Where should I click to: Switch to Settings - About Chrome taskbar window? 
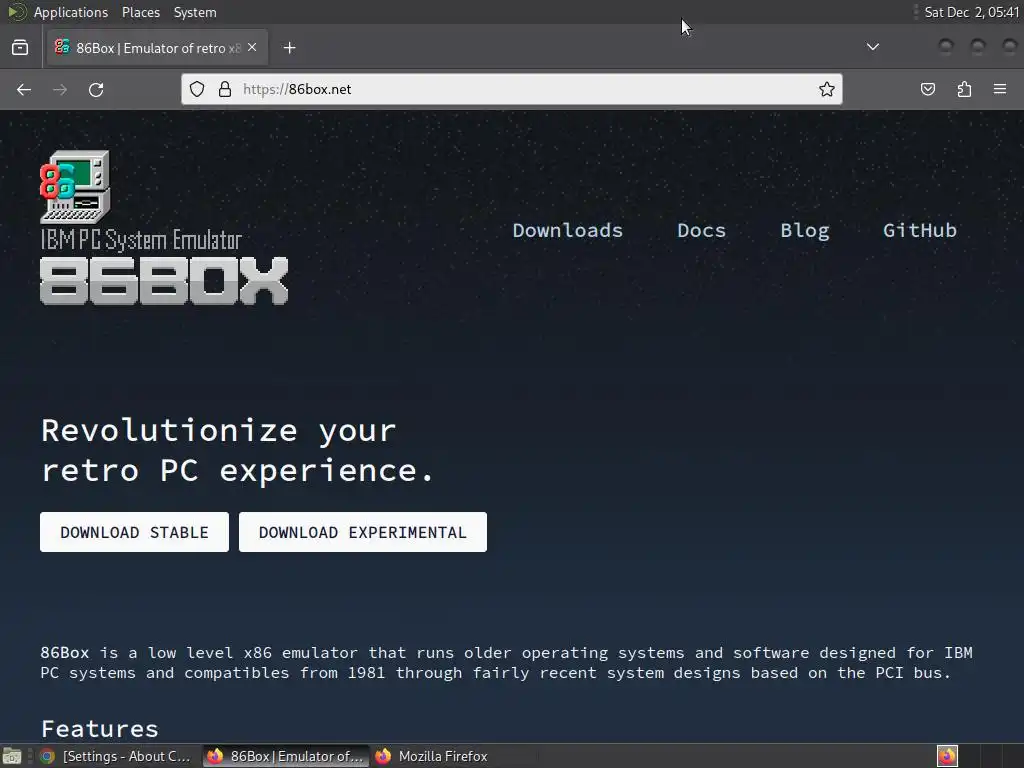click(x=116, y=756)
